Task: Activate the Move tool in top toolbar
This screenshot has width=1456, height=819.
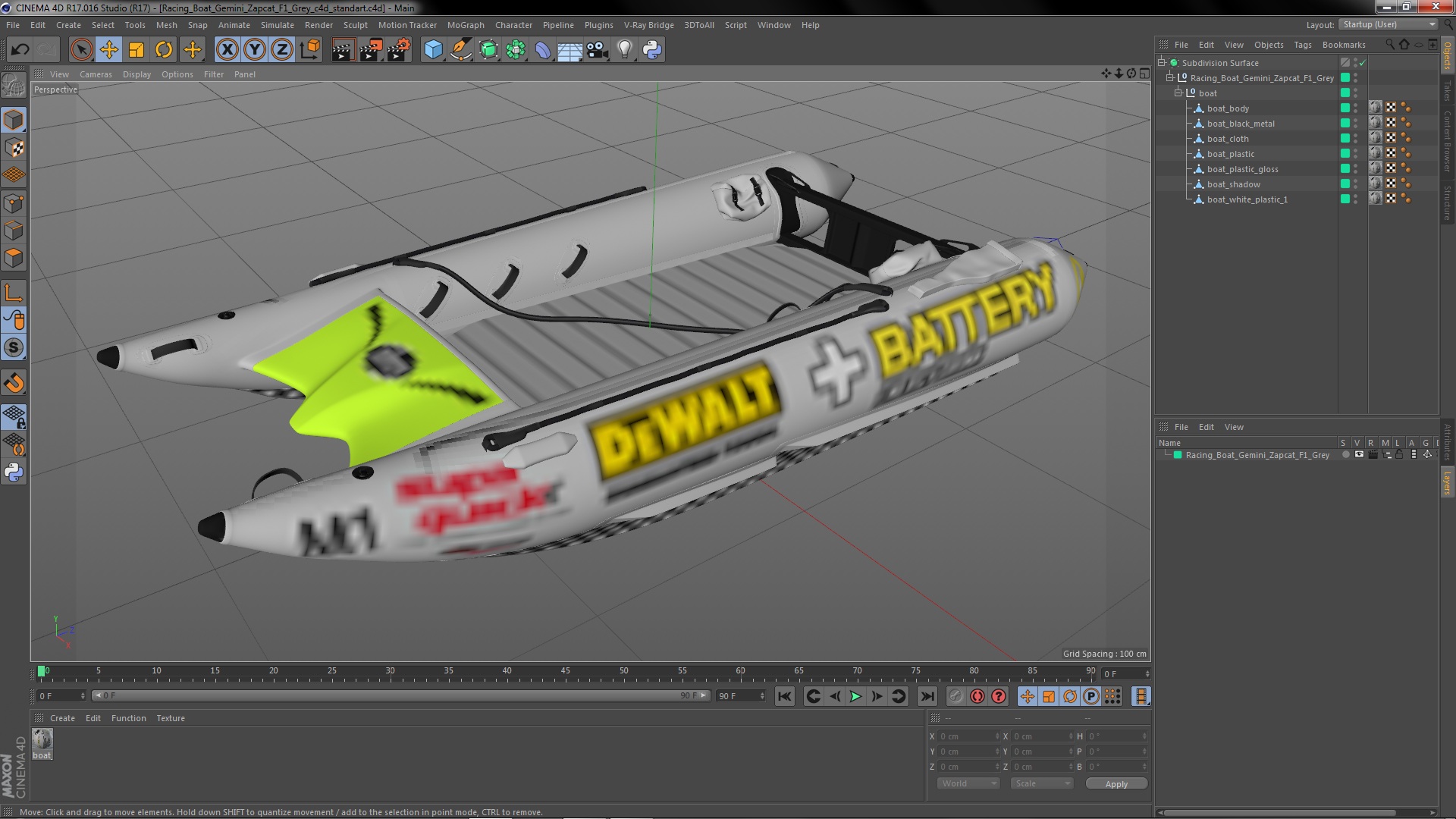Action: pos(109,50)
